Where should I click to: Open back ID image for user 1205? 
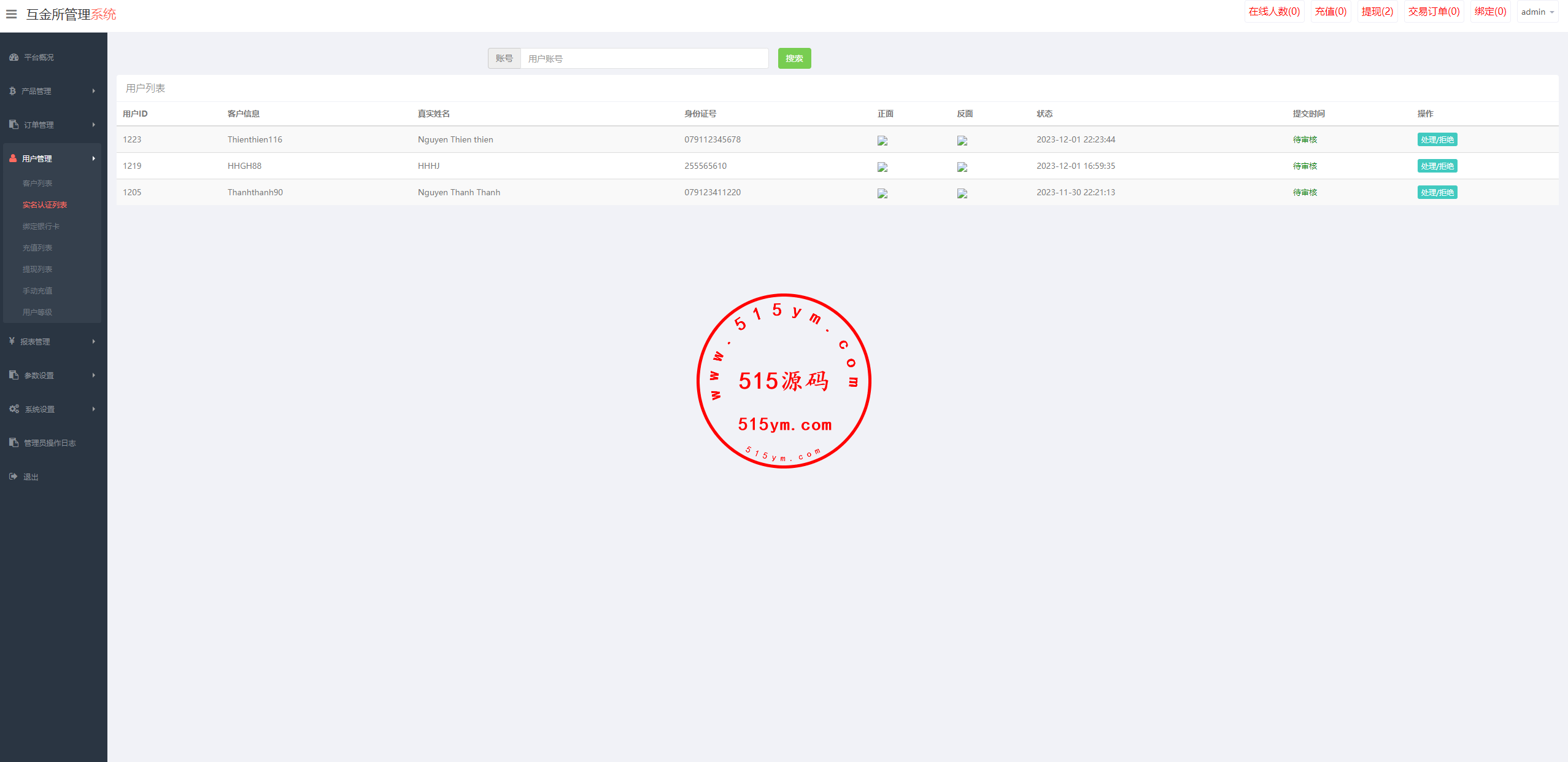coord(962,193)
